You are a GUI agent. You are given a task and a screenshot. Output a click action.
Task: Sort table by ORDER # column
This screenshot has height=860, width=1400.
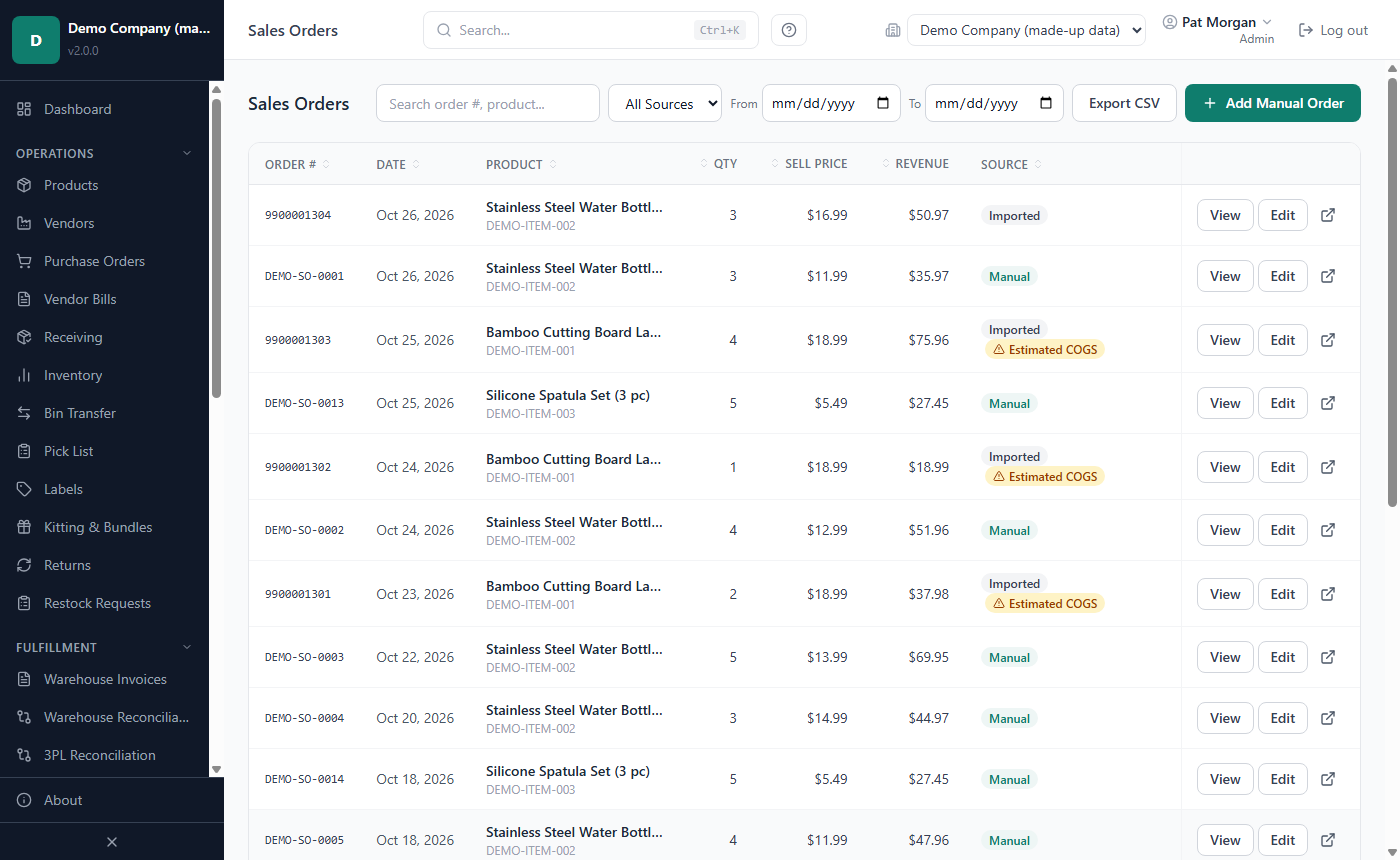(x=297, y=164)
